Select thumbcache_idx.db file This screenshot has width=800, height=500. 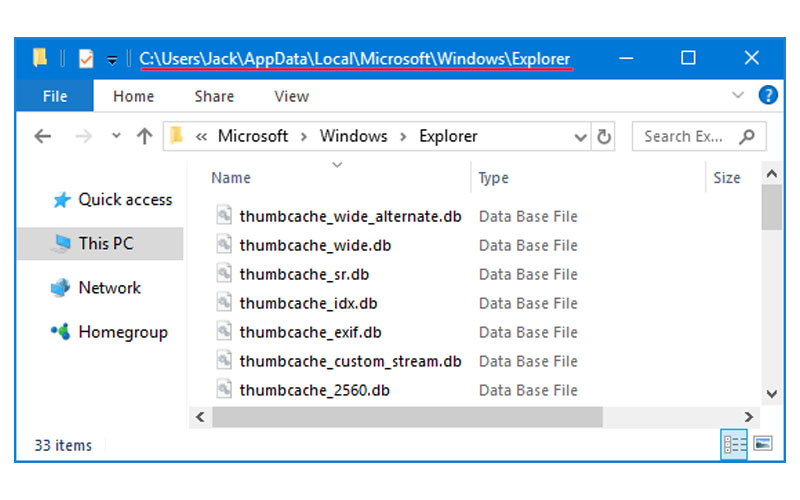click(308, 304)
